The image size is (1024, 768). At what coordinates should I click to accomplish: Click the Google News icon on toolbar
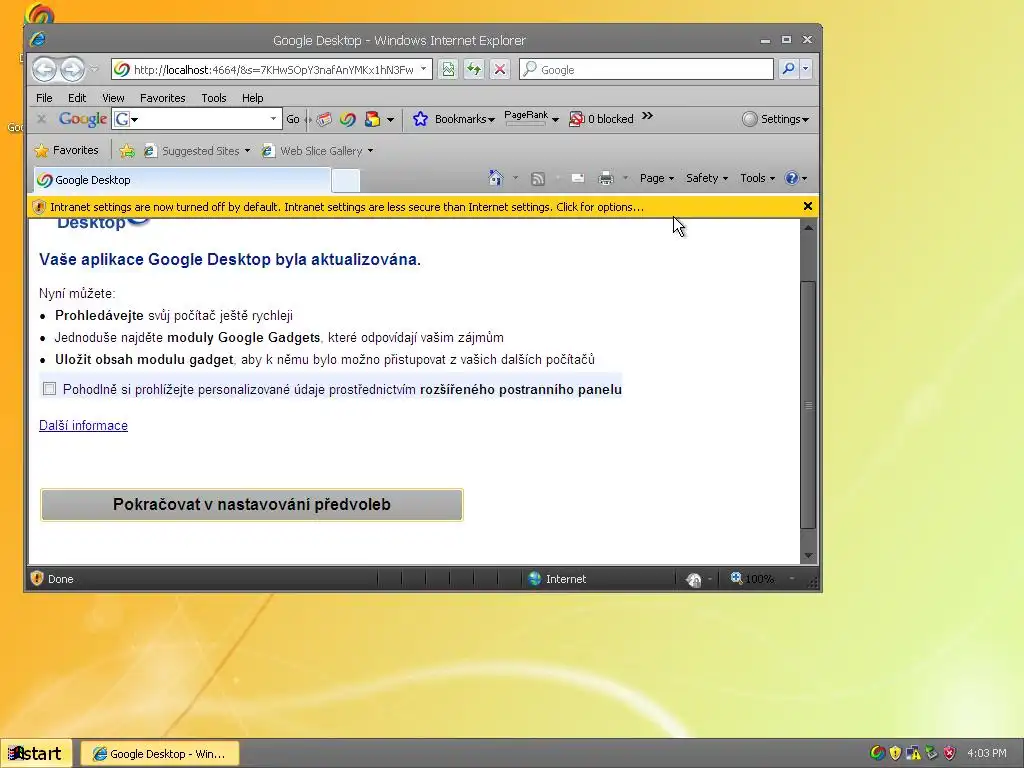tap(324, 119)
